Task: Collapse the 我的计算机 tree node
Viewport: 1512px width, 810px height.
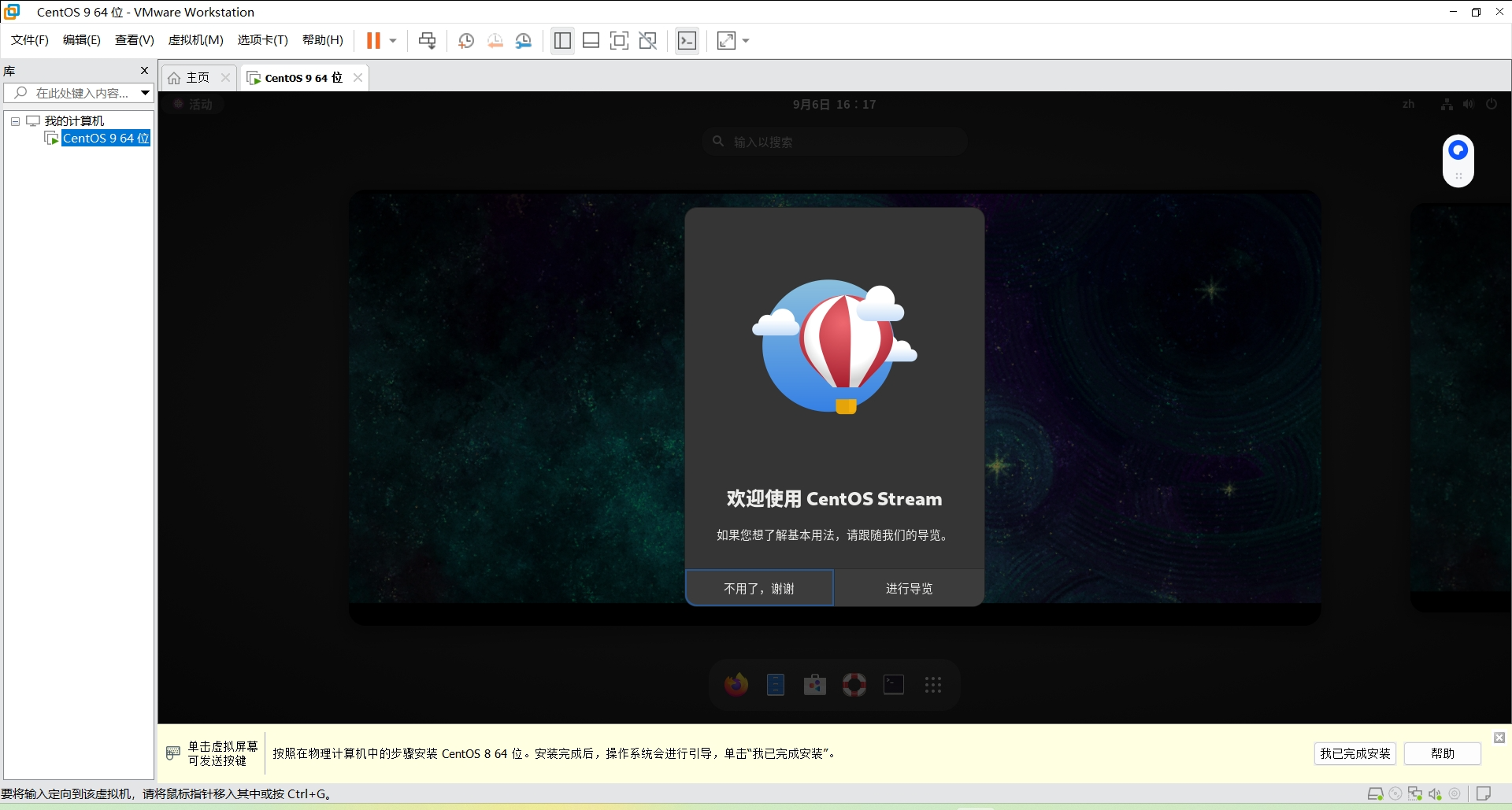Action: [15, 121]
